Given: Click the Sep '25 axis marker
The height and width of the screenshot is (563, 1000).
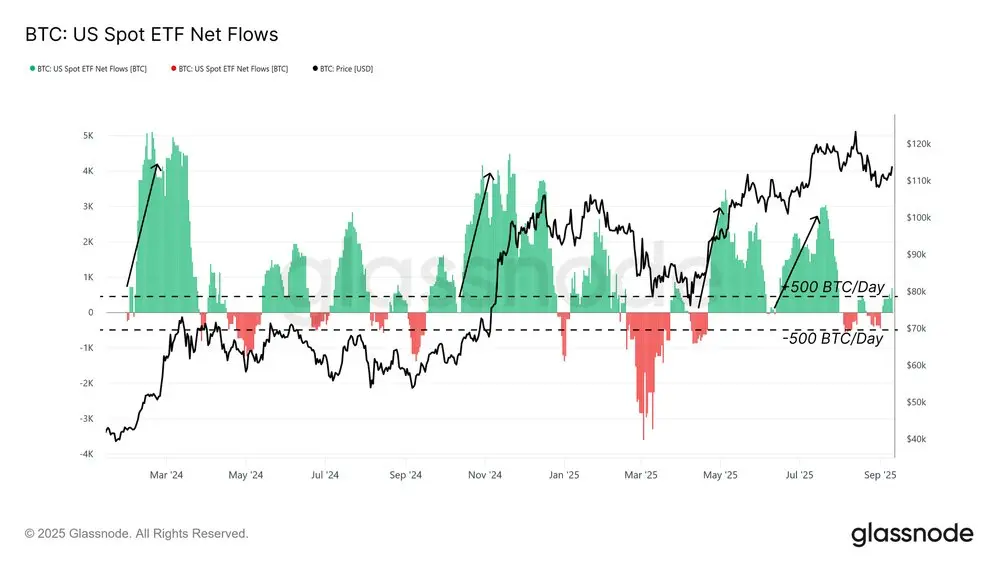Looking at the screenshot, I should (x=880, y=475).
